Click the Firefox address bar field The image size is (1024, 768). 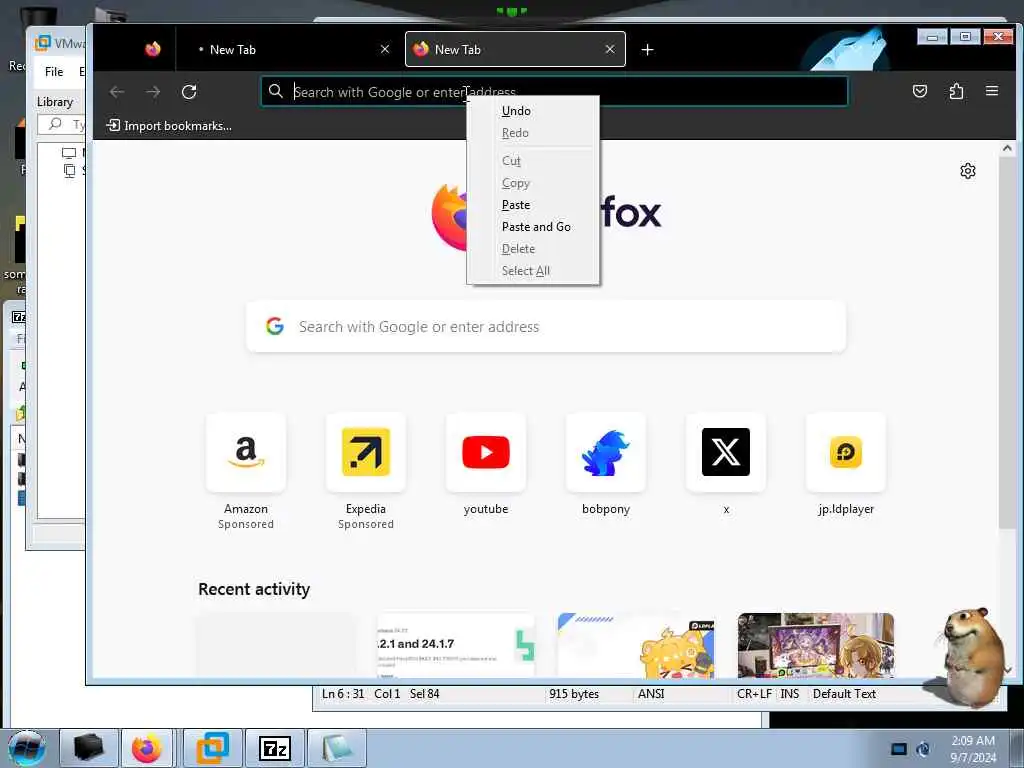(554, 91)
